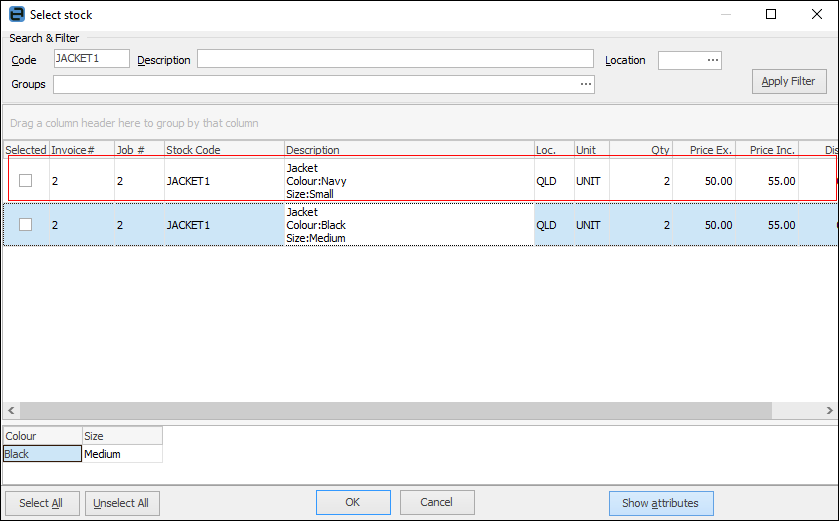
Task: Open the Location lookup ellipsis button
Action: coord(713,60)
